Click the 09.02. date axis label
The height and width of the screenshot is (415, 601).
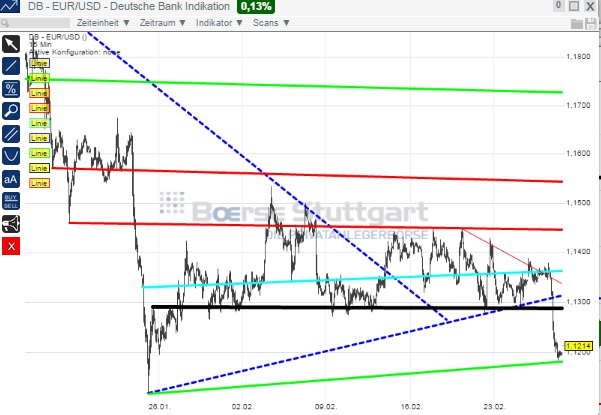pyautogui.click(x=326, y=406)
